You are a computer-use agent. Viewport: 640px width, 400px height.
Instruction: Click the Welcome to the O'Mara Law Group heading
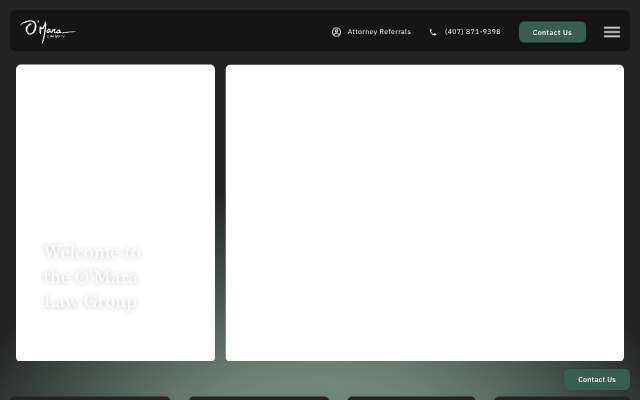click(92, 277)
